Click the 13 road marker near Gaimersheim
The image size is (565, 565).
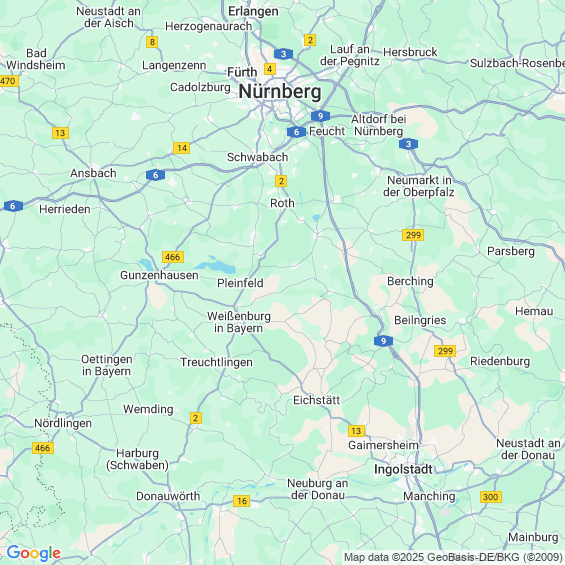pyautogui.click(x=356, y=431)
